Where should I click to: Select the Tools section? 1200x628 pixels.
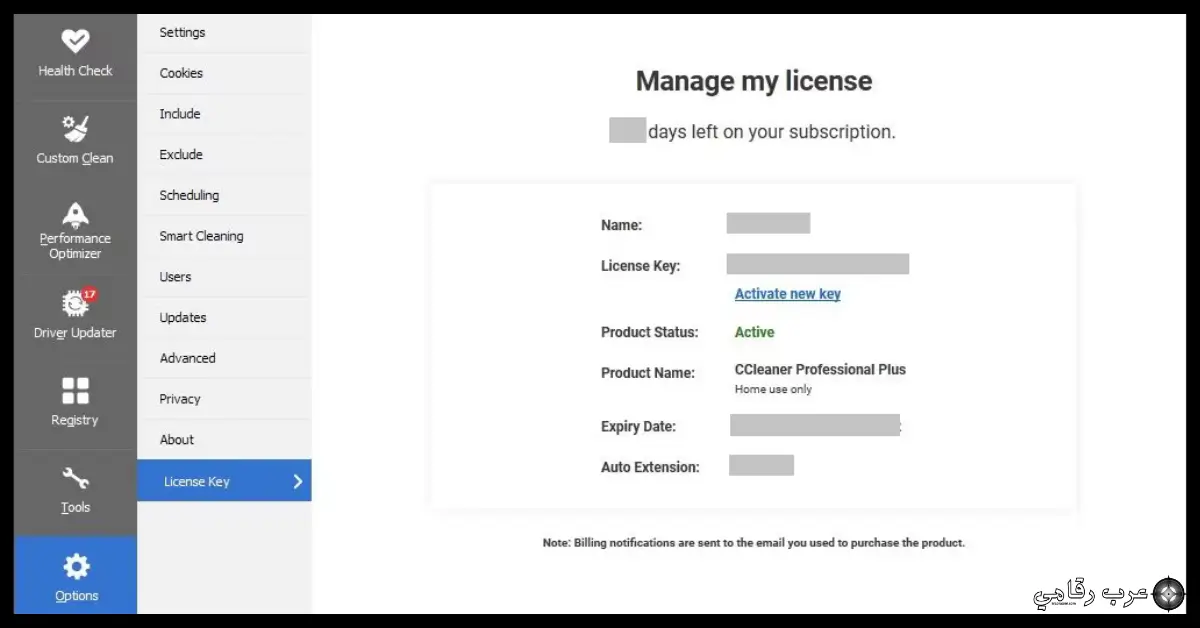[x=75, y=490]
